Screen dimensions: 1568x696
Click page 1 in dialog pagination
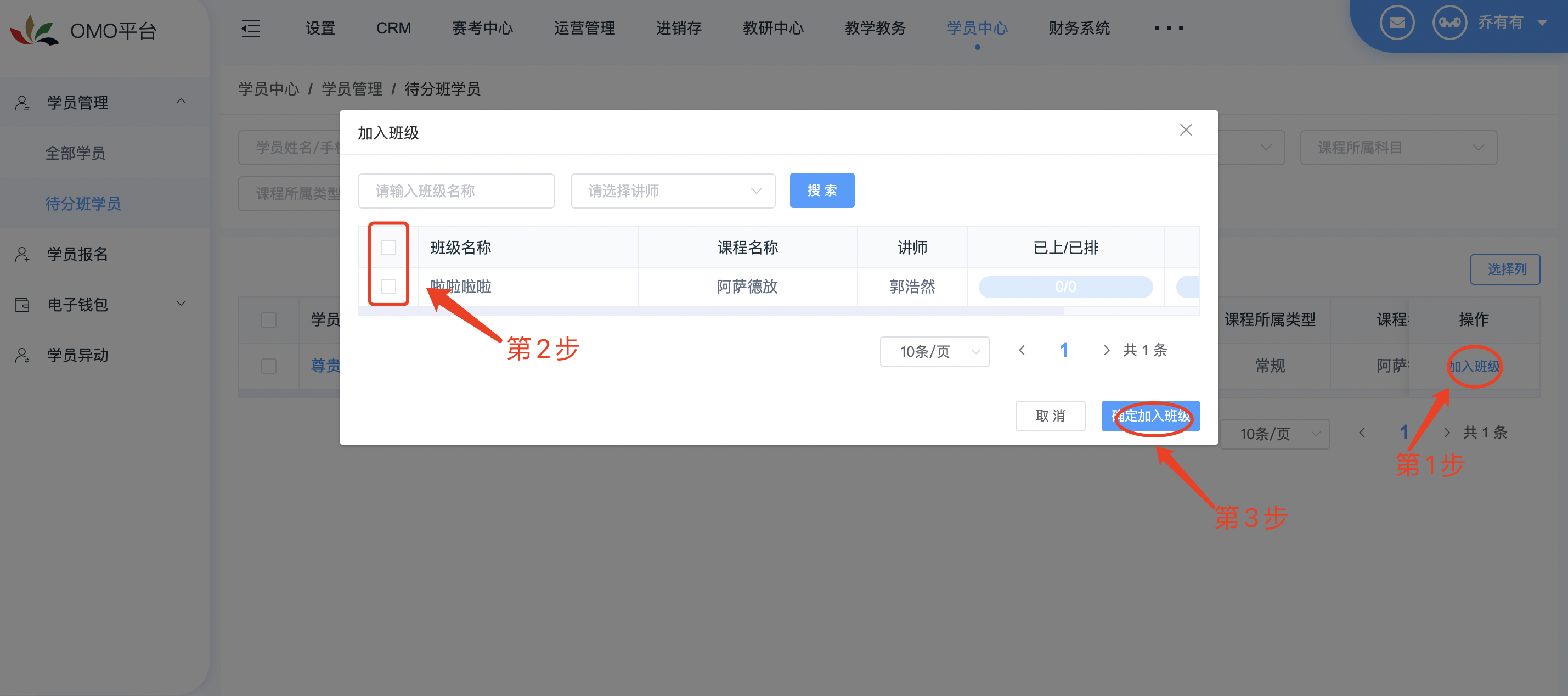1063,350
